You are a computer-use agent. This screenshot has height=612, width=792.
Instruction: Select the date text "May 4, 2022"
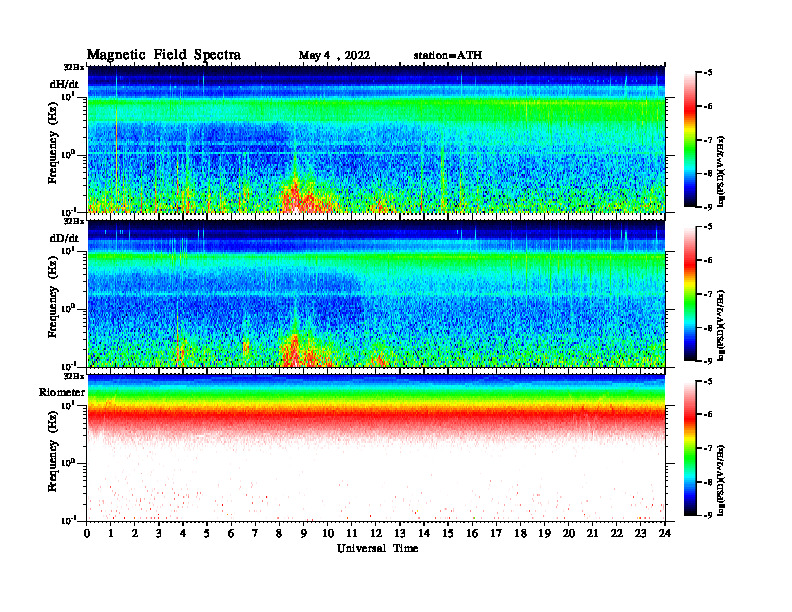(x=334, y=56)
